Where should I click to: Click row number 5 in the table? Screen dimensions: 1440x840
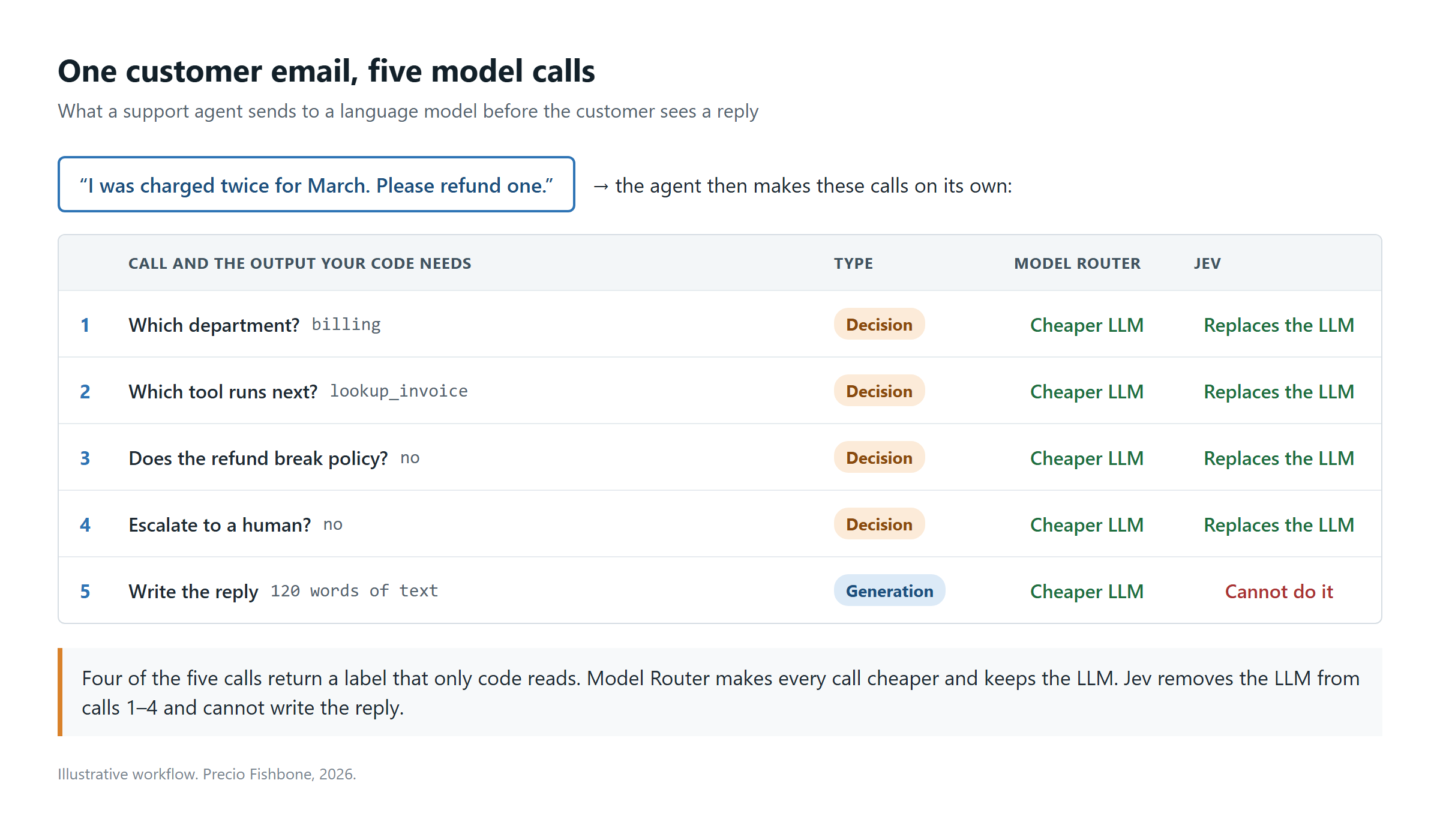(x=85, y=591)
